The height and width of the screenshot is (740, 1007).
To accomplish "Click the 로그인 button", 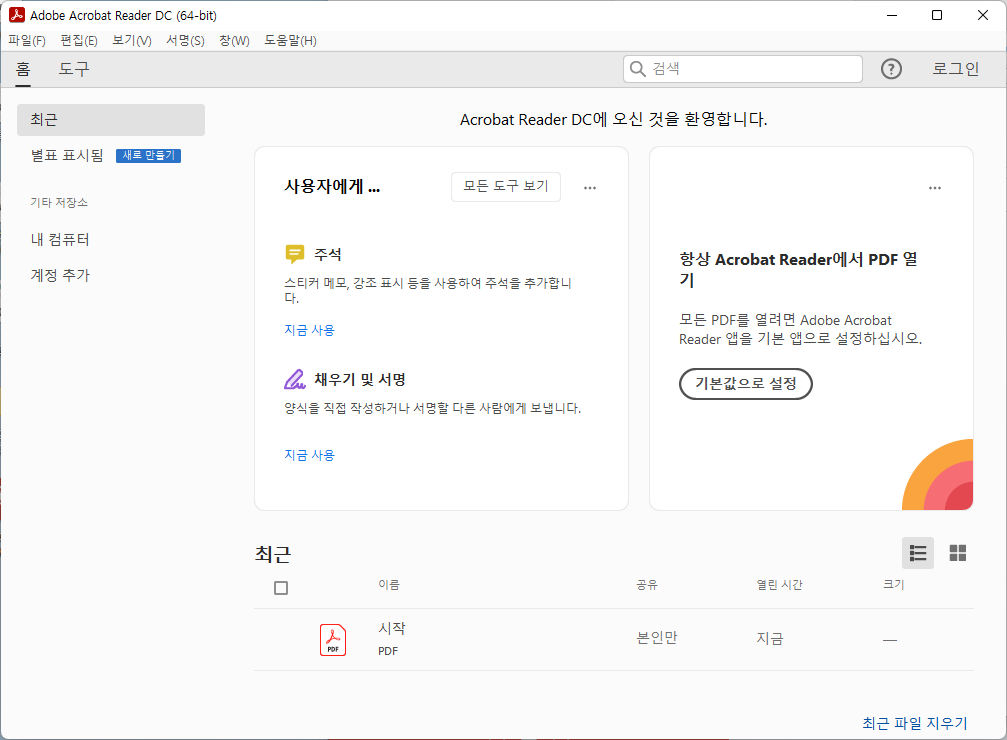I will pyautogui.click(x=956, y=69).
